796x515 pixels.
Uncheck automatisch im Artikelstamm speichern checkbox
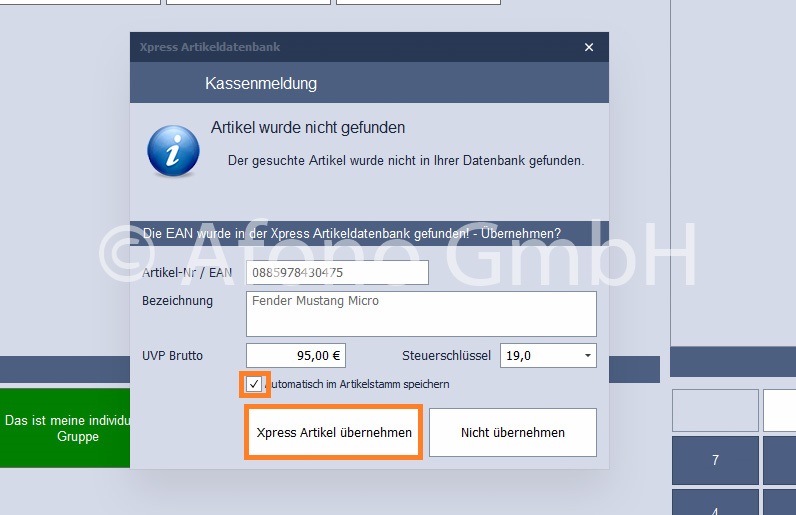(x=254, y=384)
